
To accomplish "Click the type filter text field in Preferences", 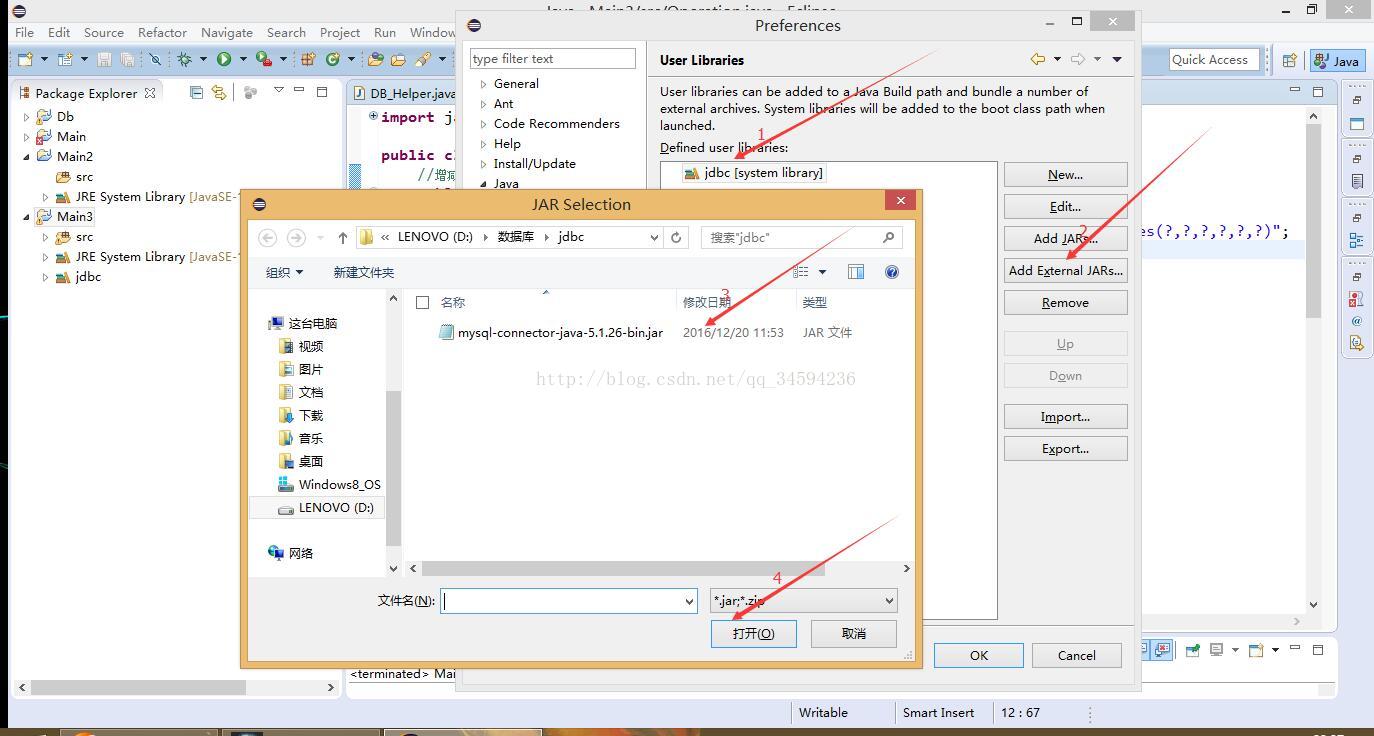I will 552,59.
